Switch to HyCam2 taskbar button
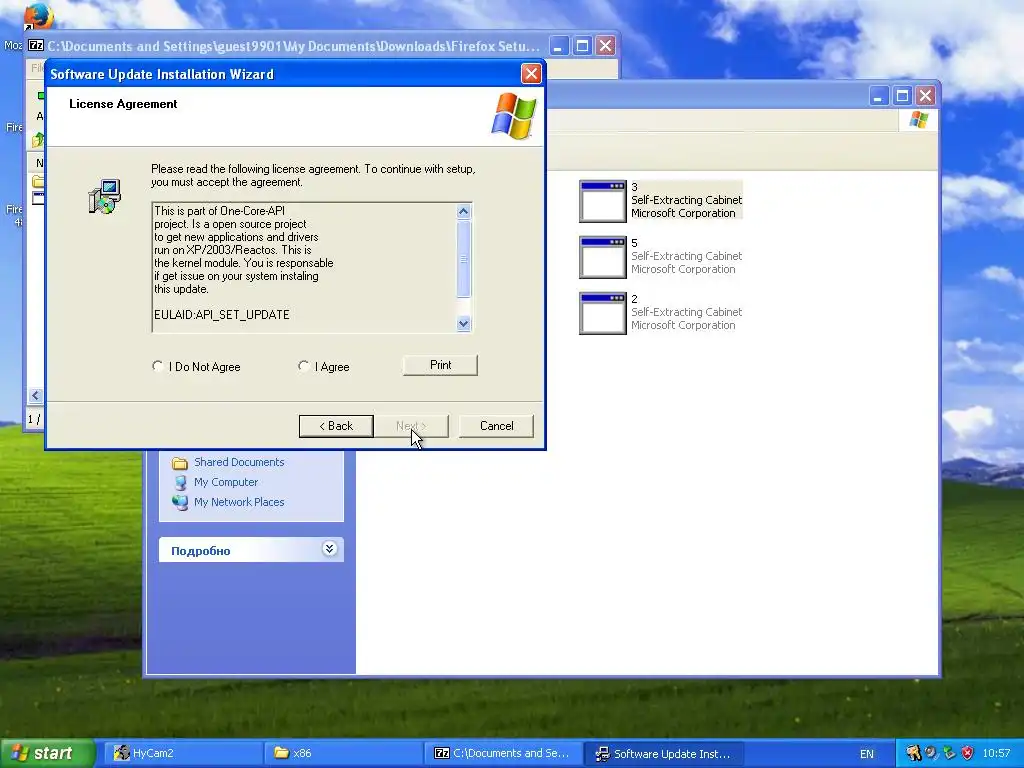 click(183, 753)
